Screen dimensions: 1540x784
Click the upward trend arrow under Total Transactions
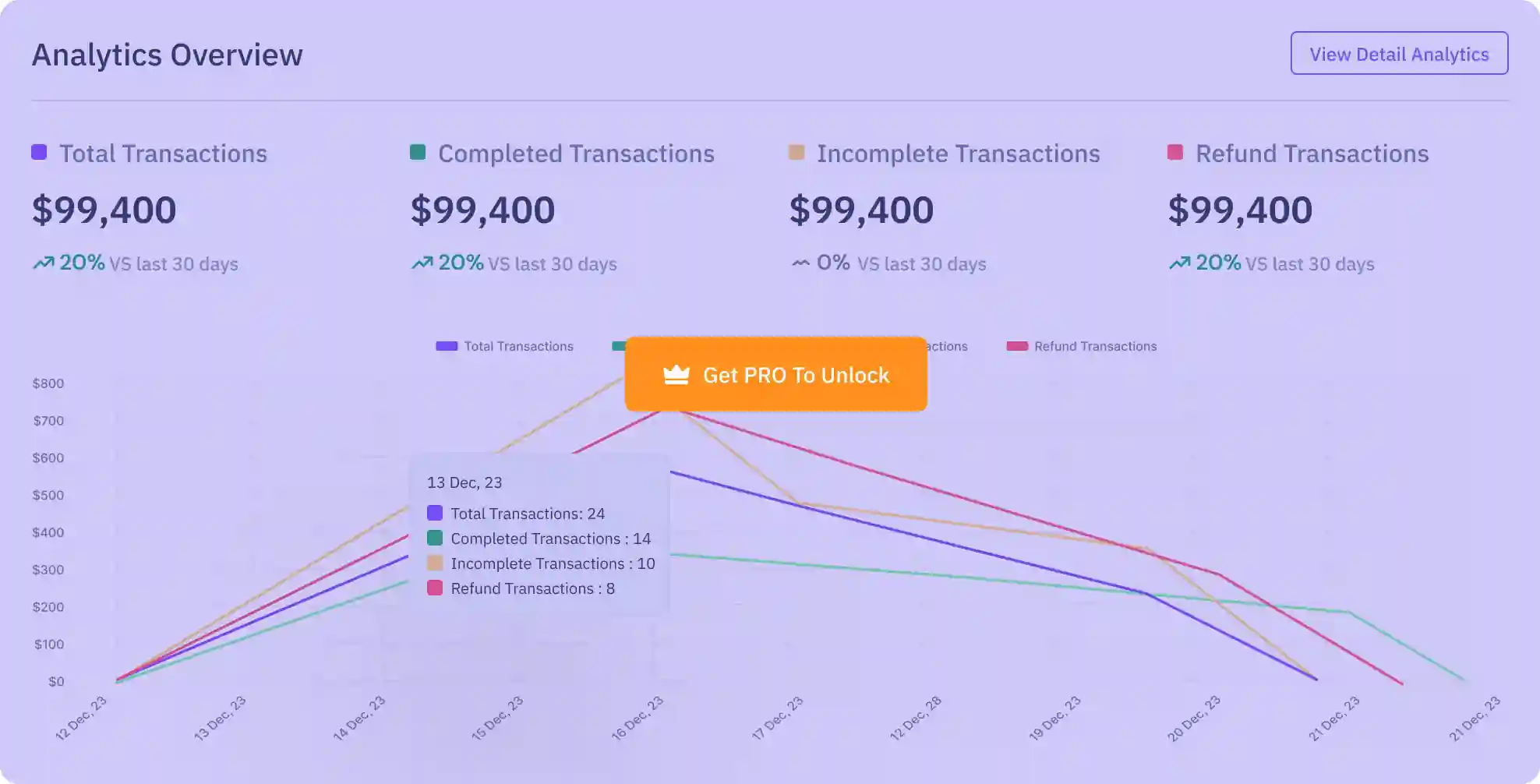click(43, 263)
